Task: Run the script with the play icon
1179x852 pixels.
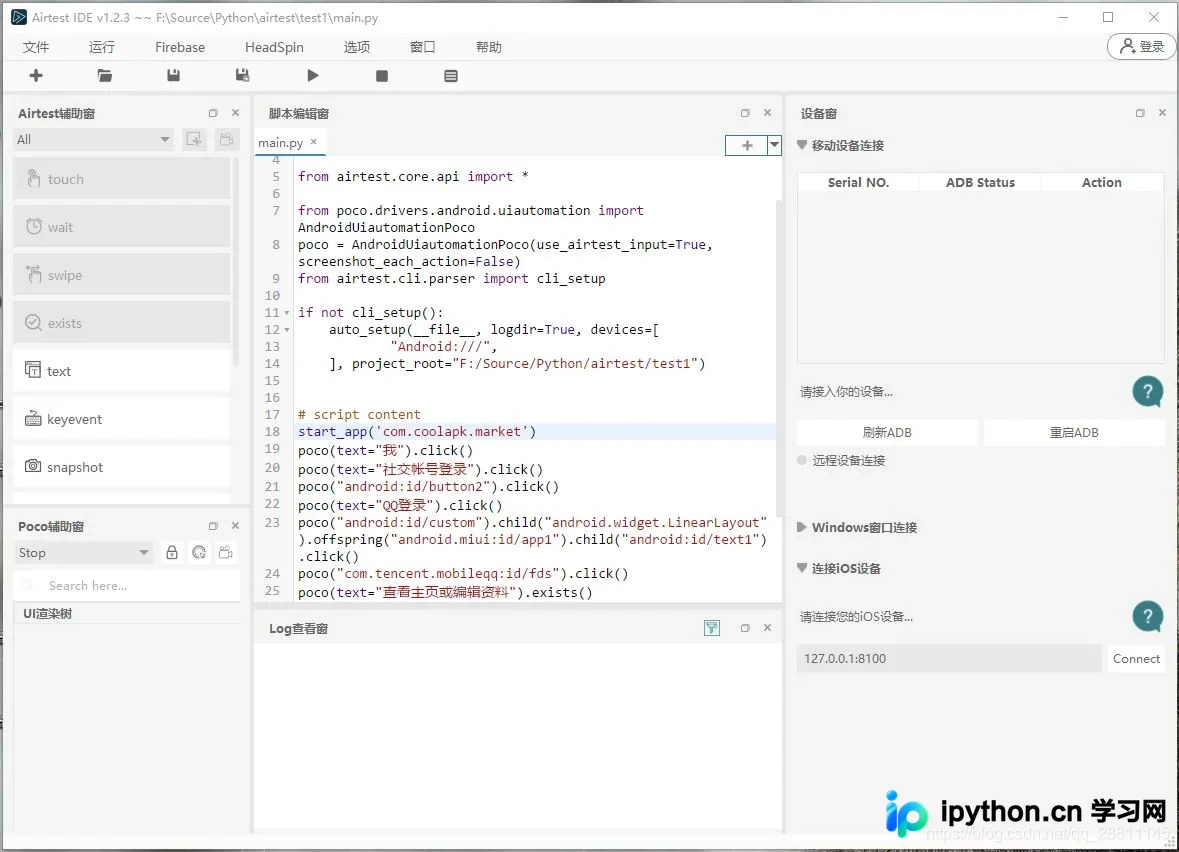Action: 313,75
